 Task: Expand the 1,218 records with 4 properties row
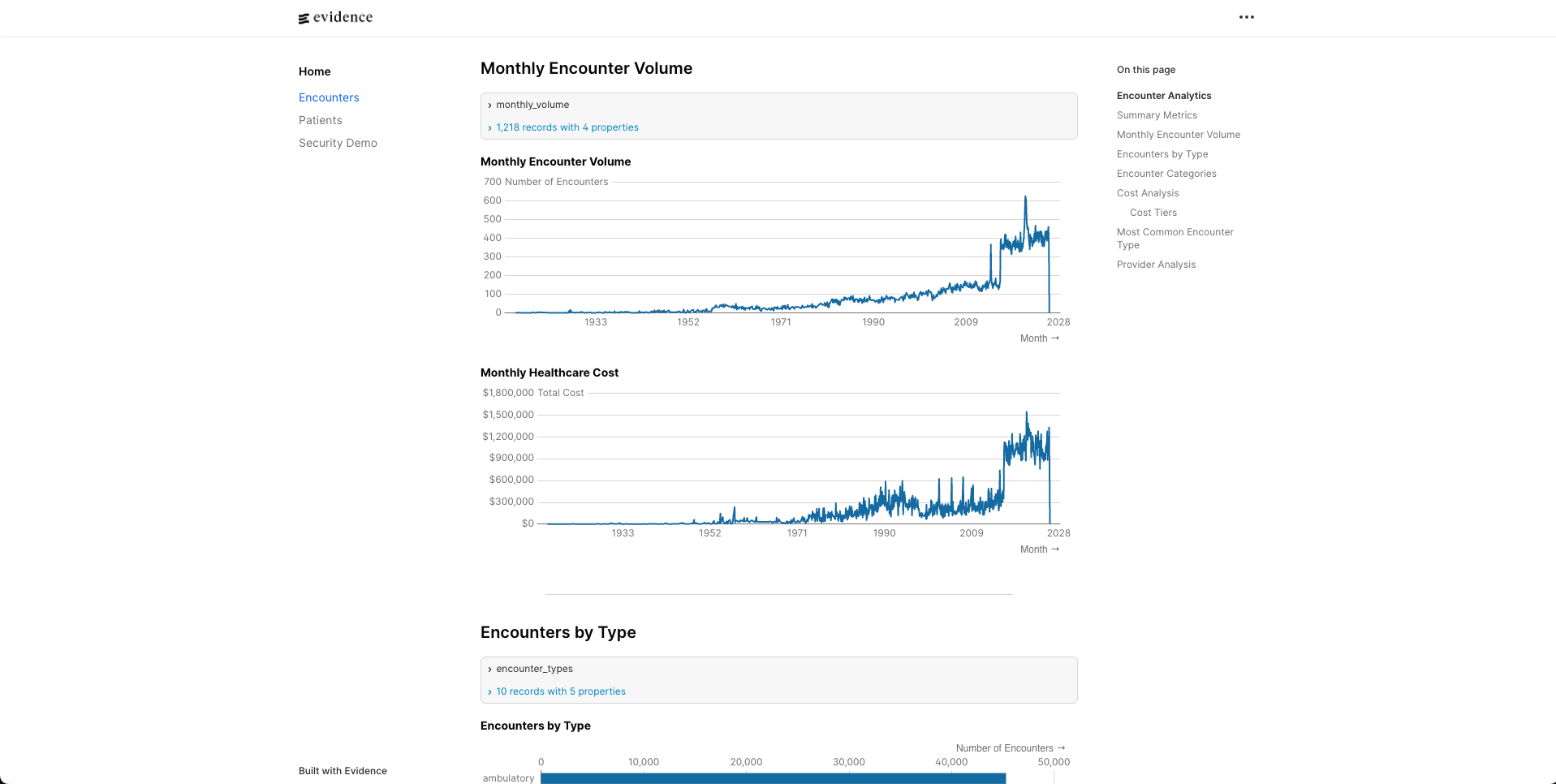pos(567,127)
